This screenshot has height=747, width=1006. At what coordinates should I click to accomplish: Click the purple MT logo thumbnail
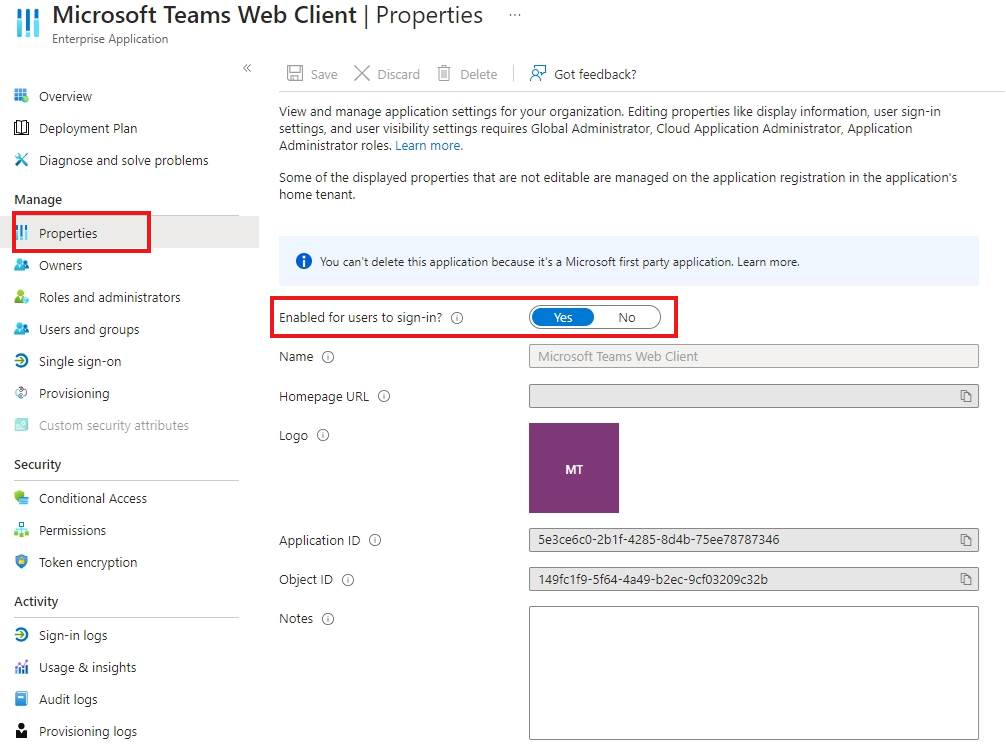tap(573, 467)
